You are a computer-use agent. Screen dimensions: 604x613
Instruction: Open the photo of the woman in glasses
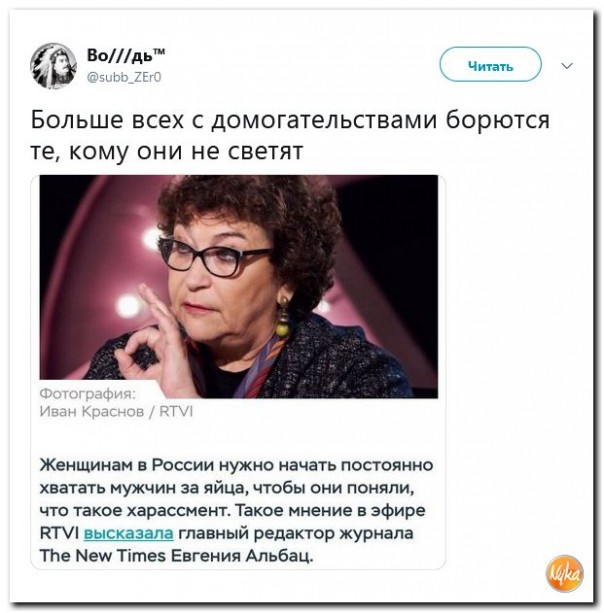(x=238, y=287)
